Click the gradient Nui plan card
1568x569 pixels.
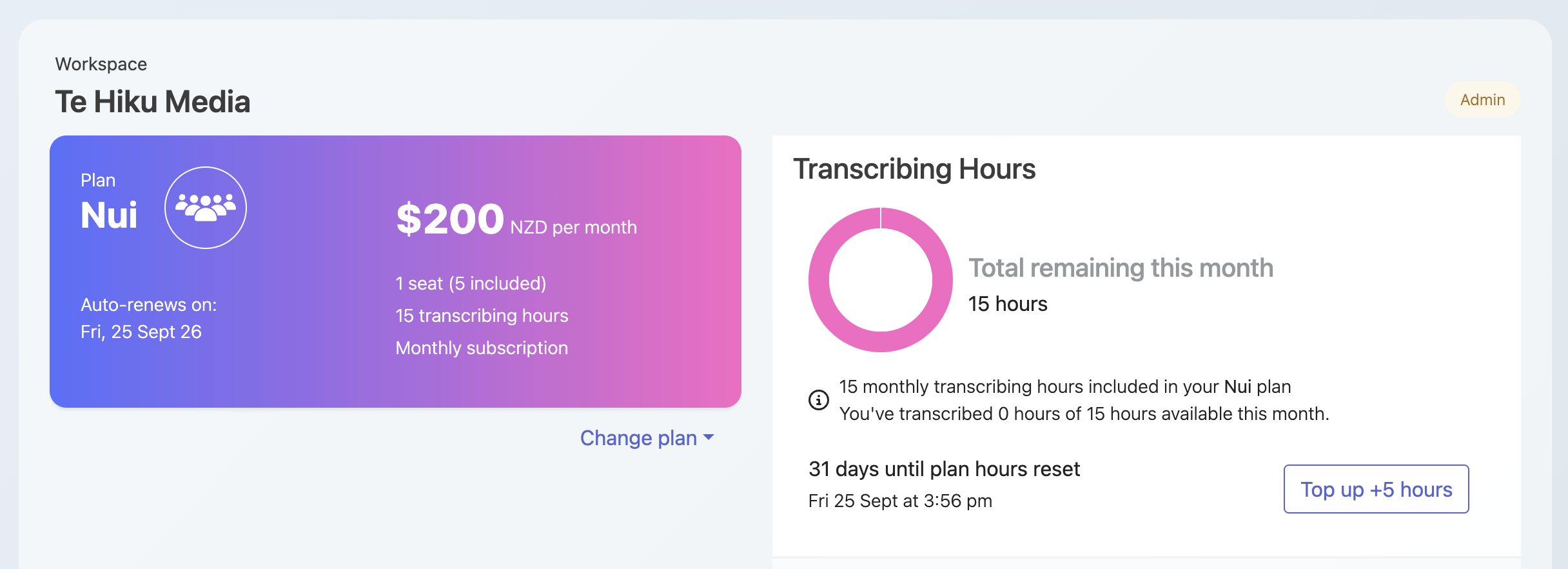[x=395, y=272]
